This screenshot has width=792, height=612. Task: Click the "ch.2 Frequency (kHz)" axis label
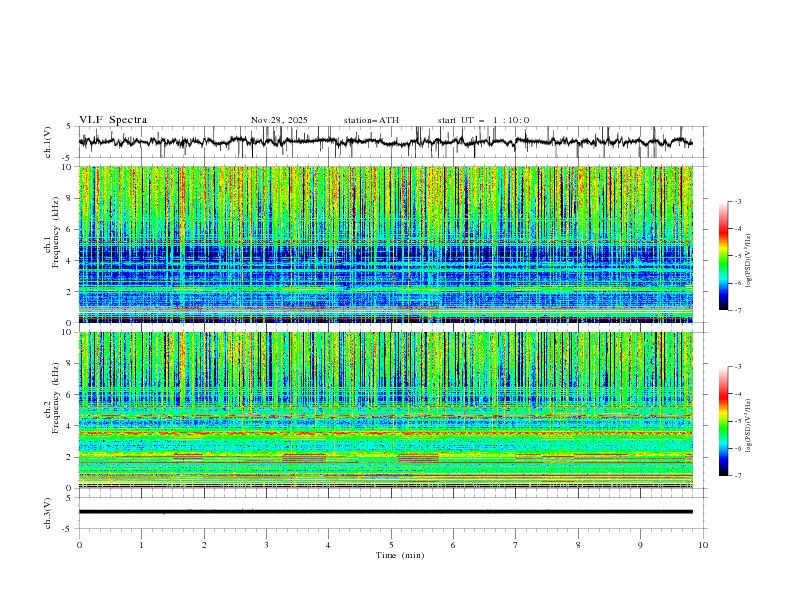(x=52, y=397)
